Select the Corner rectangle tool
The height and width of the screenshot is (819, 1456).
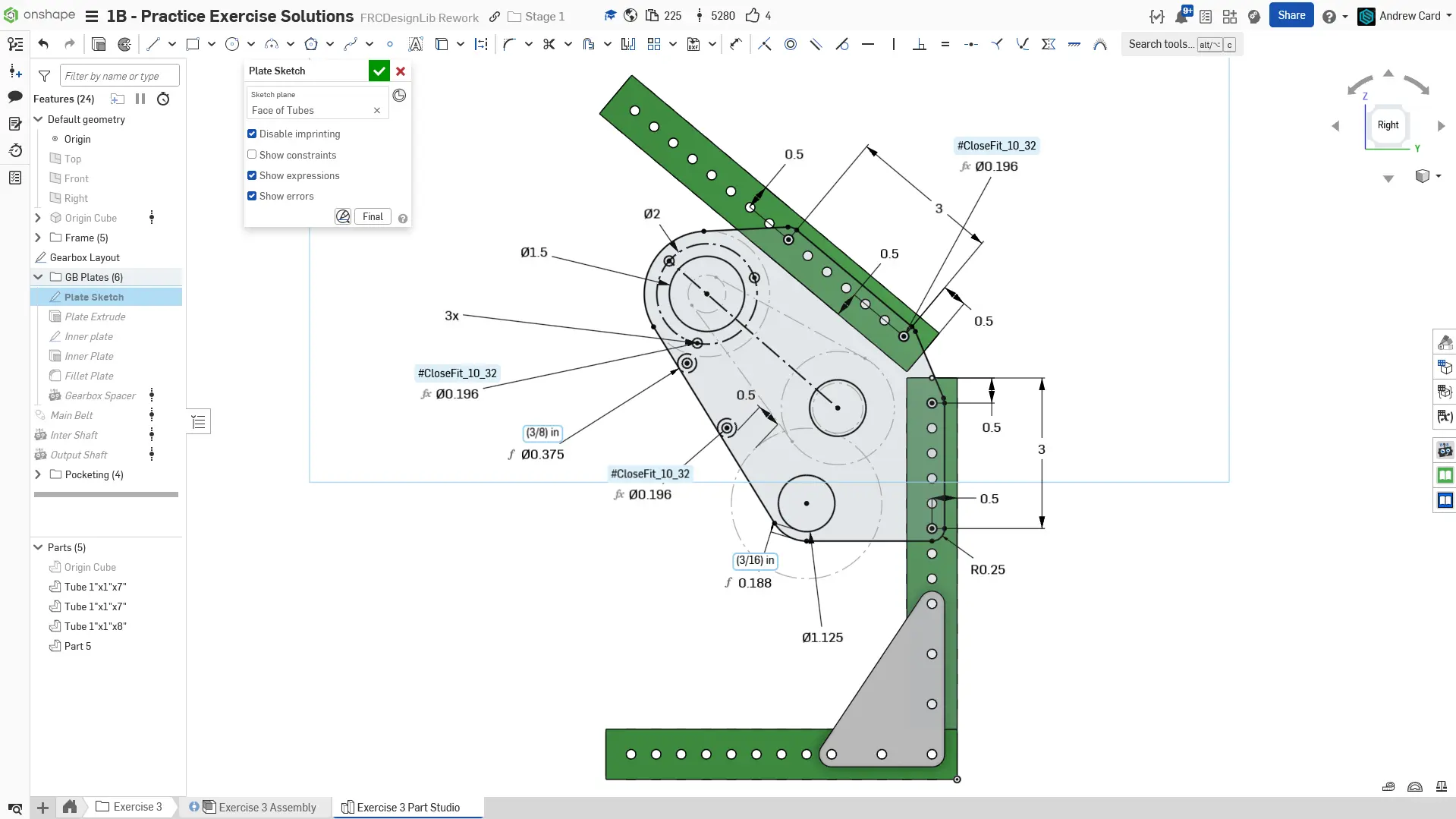[193, 44]
